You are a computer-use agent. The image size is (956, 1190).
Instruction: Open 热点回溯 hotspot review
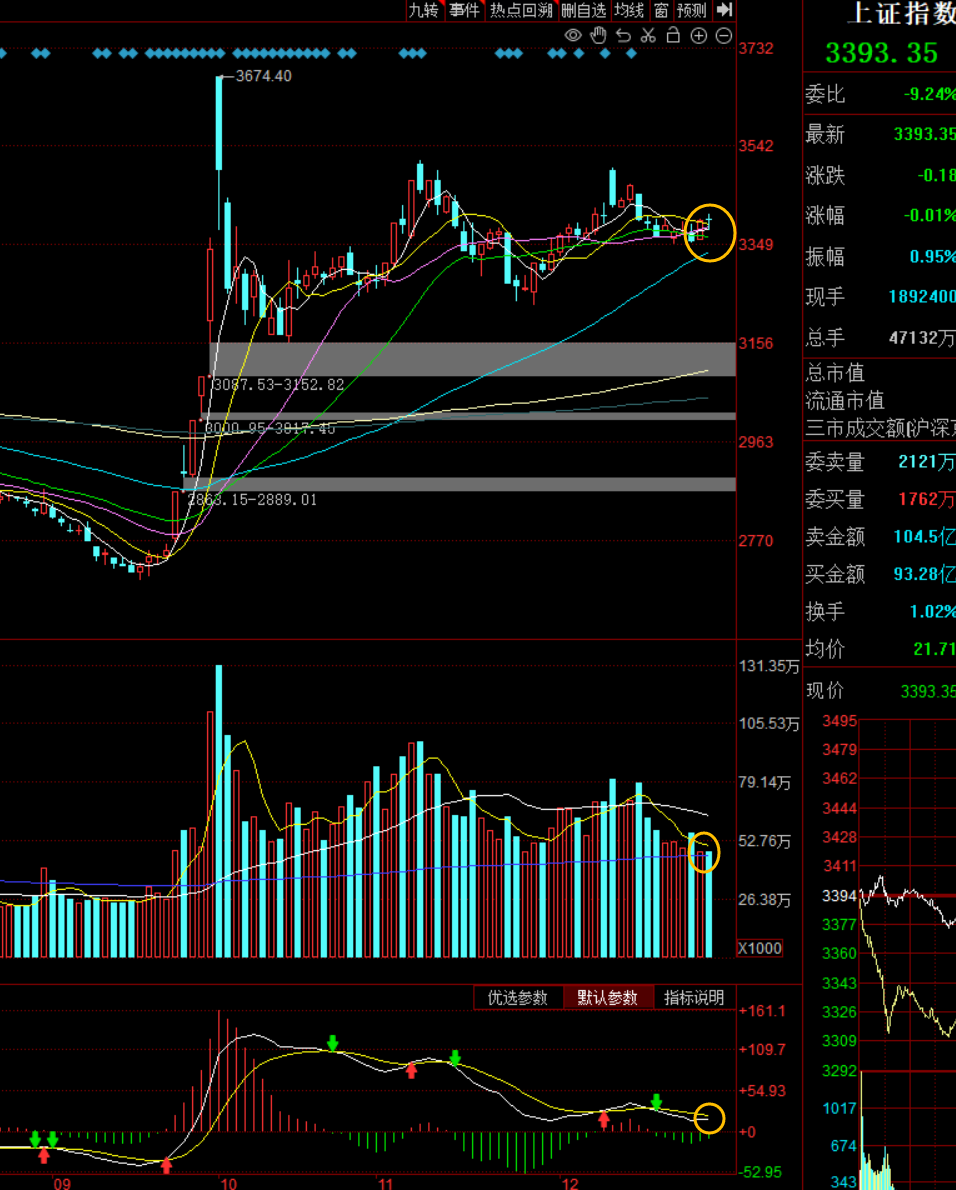[521, 10]
